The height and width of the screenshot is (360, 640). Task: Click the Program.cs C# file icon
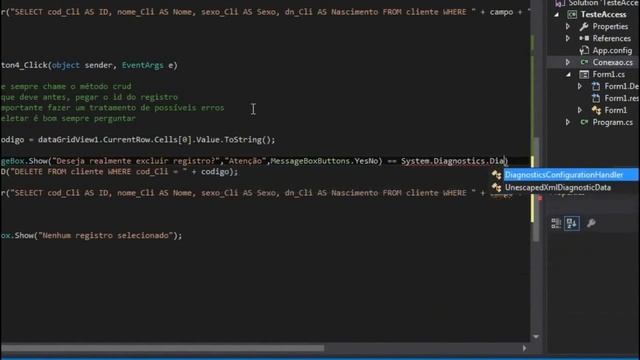click(584, 122)
